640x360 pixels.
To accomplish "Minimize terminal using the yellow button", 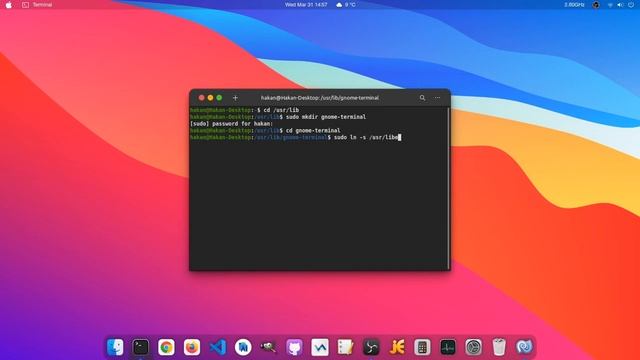I will click(210, 98).
